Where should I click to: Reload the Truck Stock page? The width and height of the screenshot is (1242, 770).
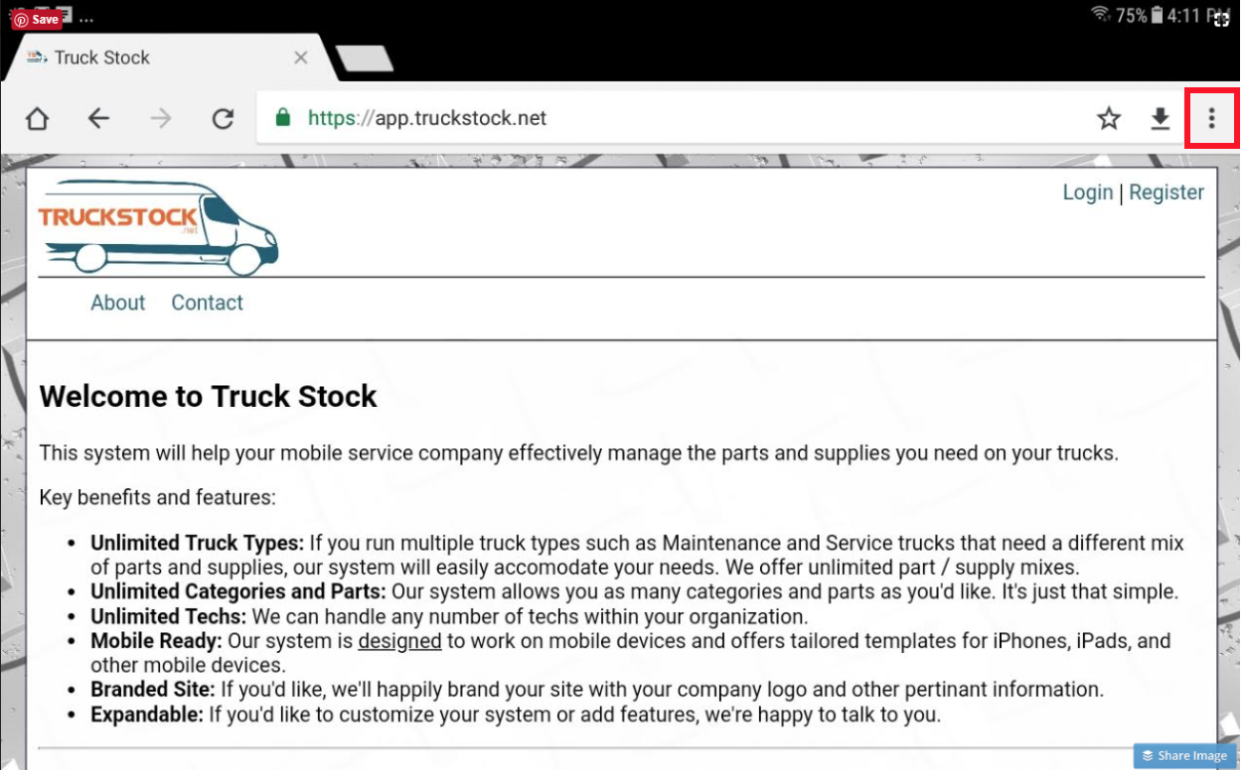click(x=222, y=118)
